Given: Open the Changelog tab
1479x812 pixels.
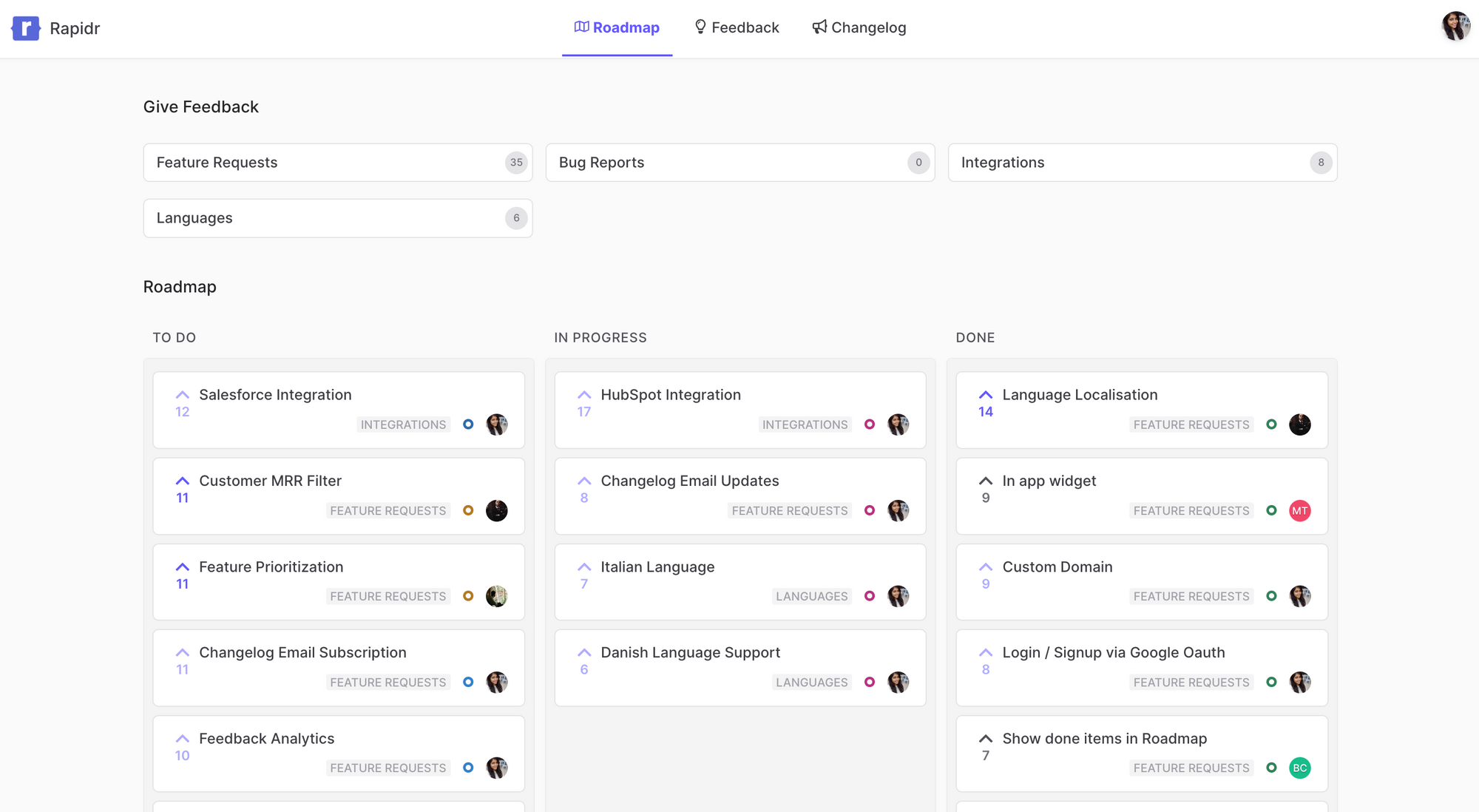Looking at the screenshot, I should [x=859, y=27].
